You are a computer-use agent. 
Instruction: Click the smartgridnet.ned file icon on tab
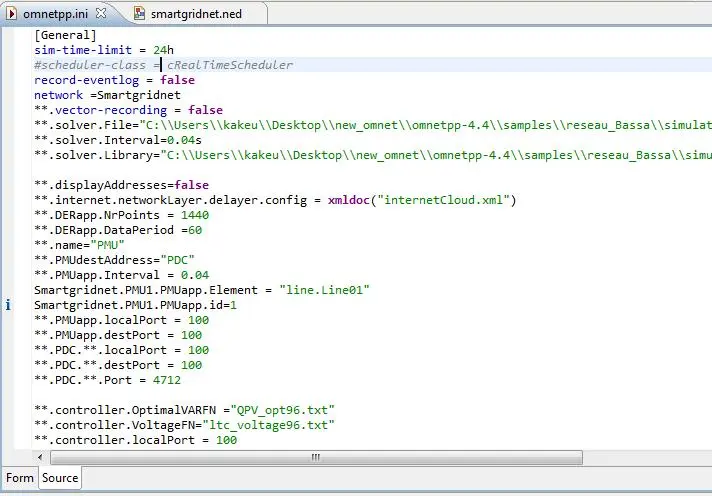(x=139, y=14)
